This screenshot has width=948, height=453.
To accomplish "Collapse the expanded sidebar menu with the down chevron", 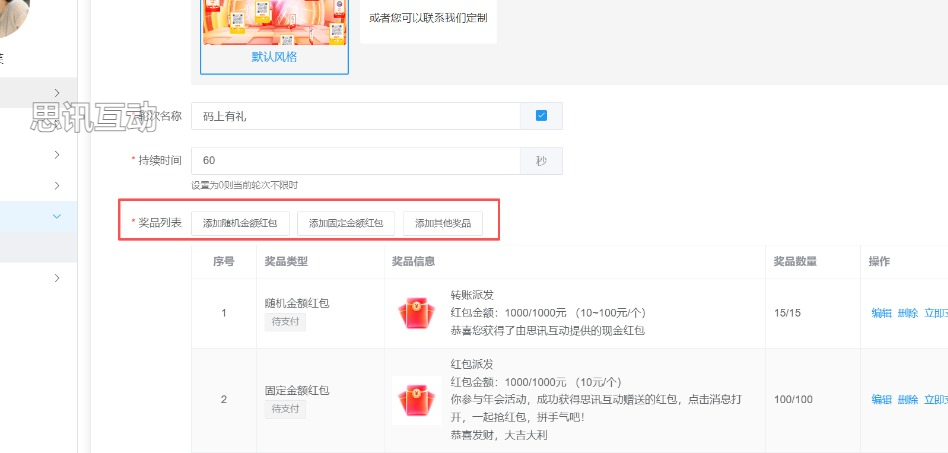I will (57, 216).
